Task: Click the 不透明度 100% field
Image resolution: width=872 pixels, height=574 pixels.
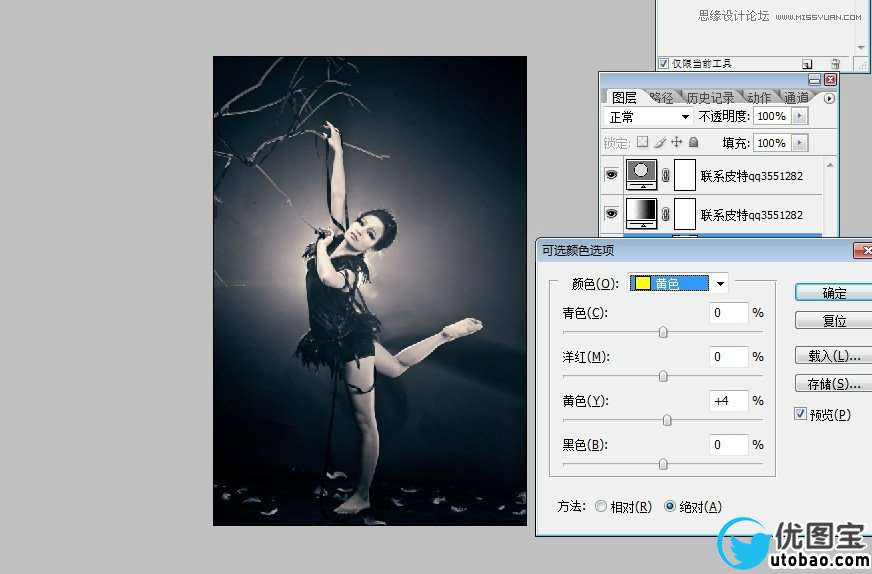Action: pyautogui.click(x=772, y=116)
